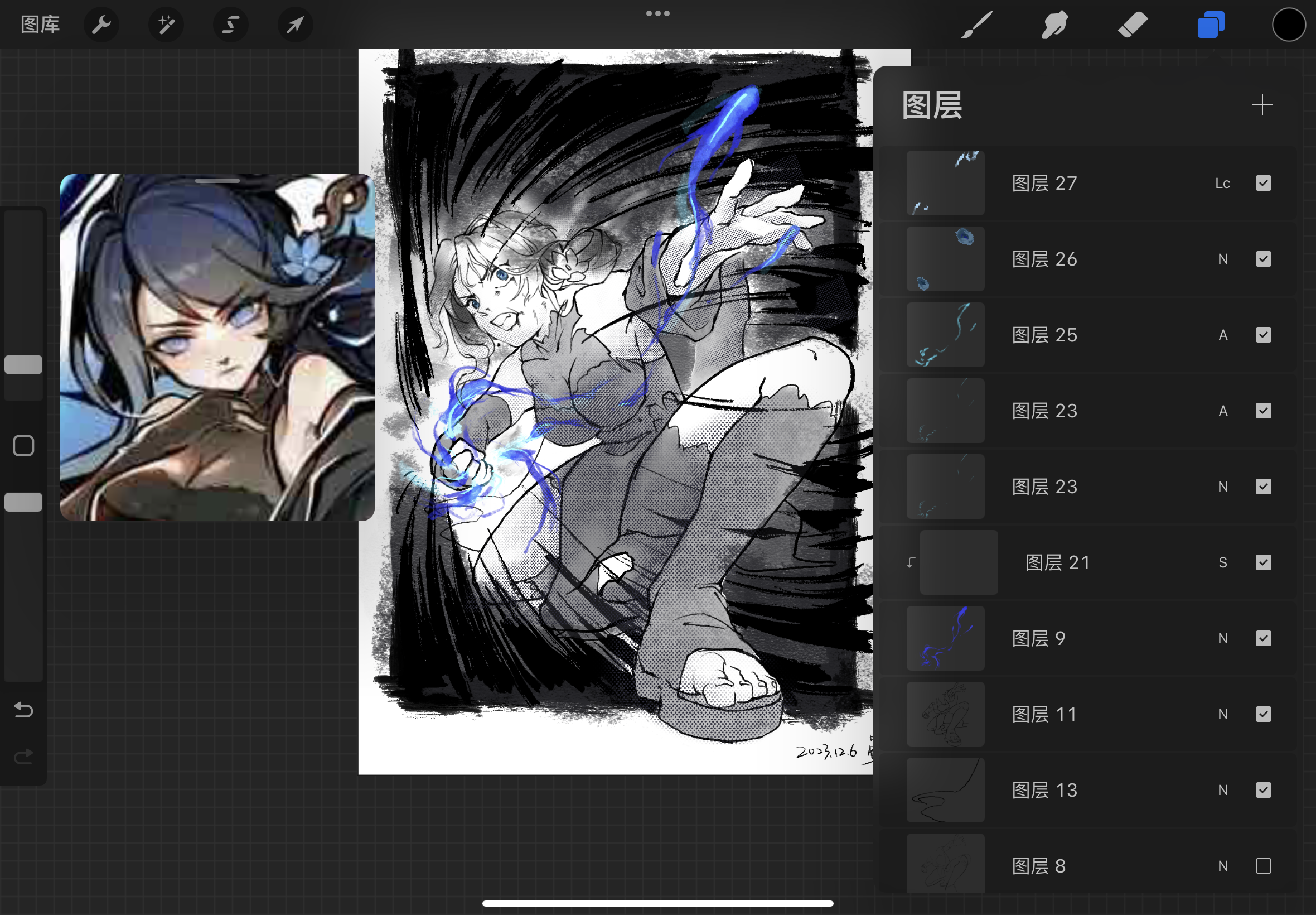Screen dimensions: 1316x915
Task: Tap the redo arrow
Action: click(x=23, y=757)
